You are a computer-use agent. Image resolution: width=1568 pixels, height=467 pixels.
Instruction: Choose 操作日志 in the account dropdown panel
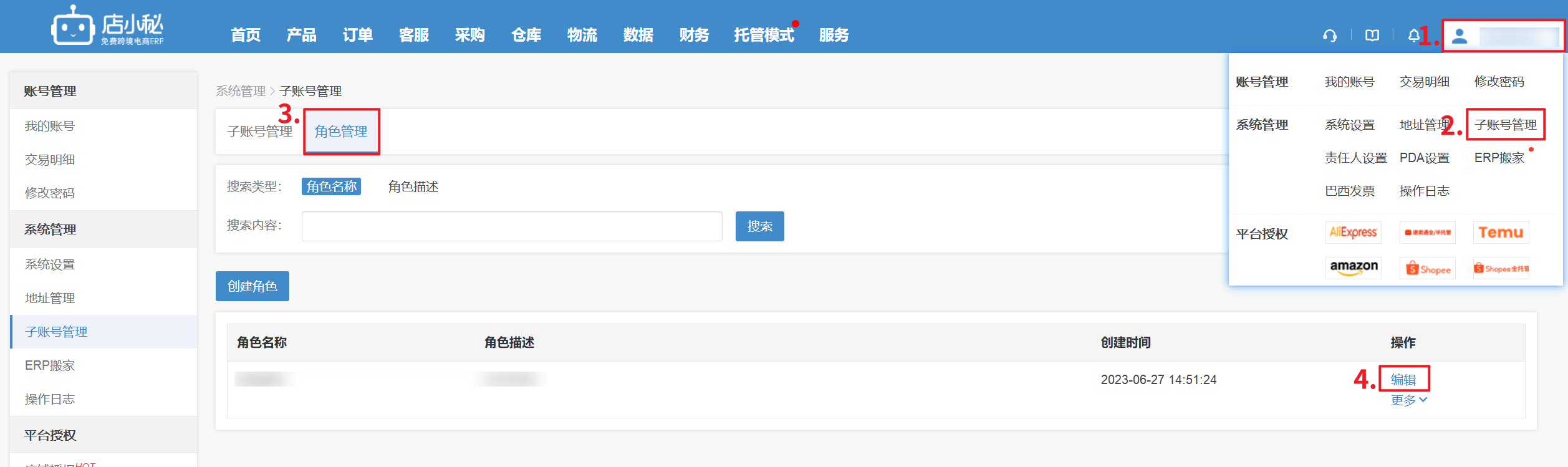tap(1425, 191)
